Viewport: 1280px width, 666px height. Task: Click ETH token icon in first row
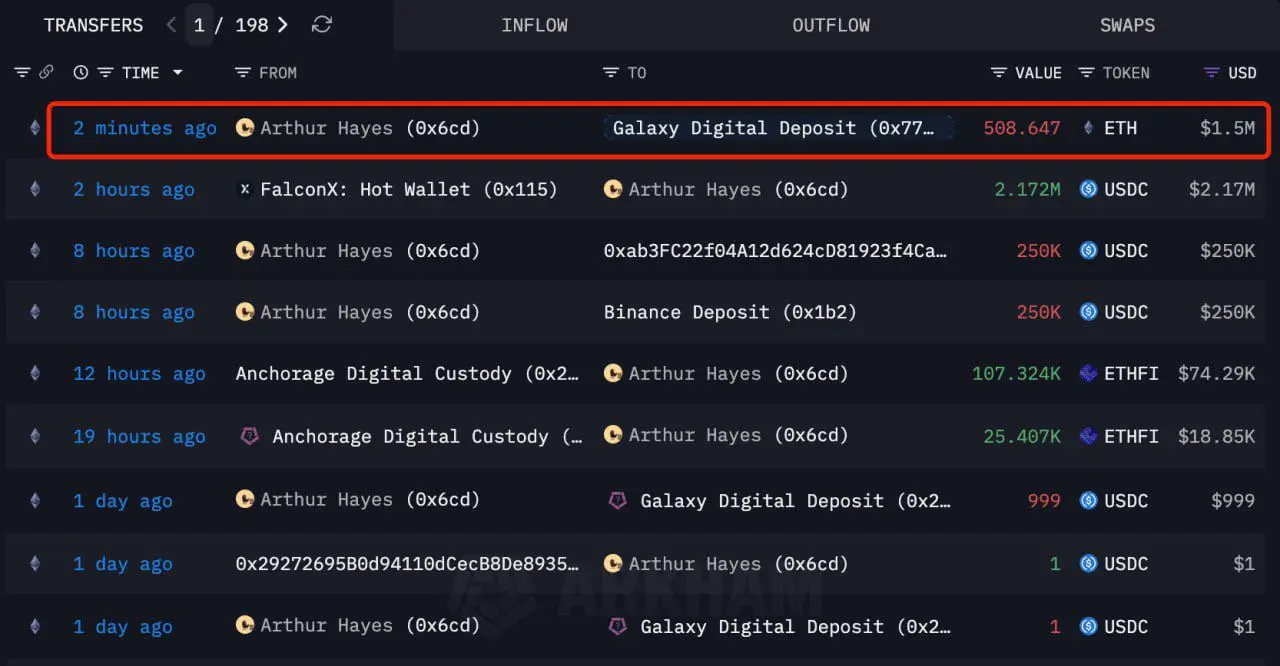[x=1089, y=128]
